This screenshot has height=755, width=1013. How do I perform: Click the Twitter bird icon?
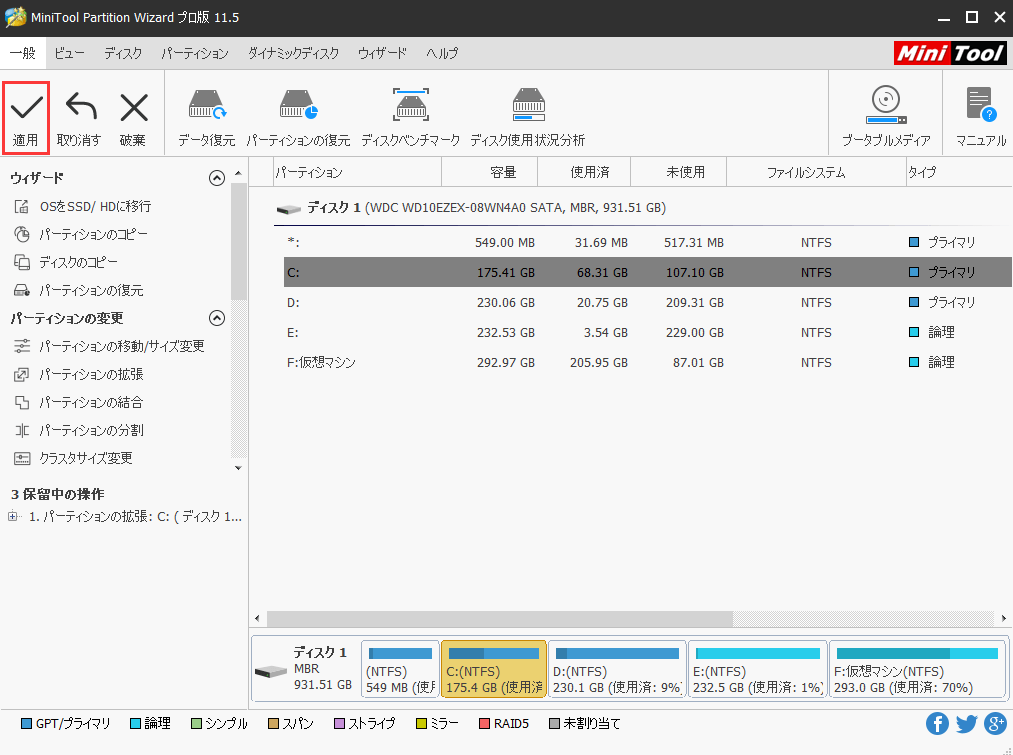(x=966, y=723)
